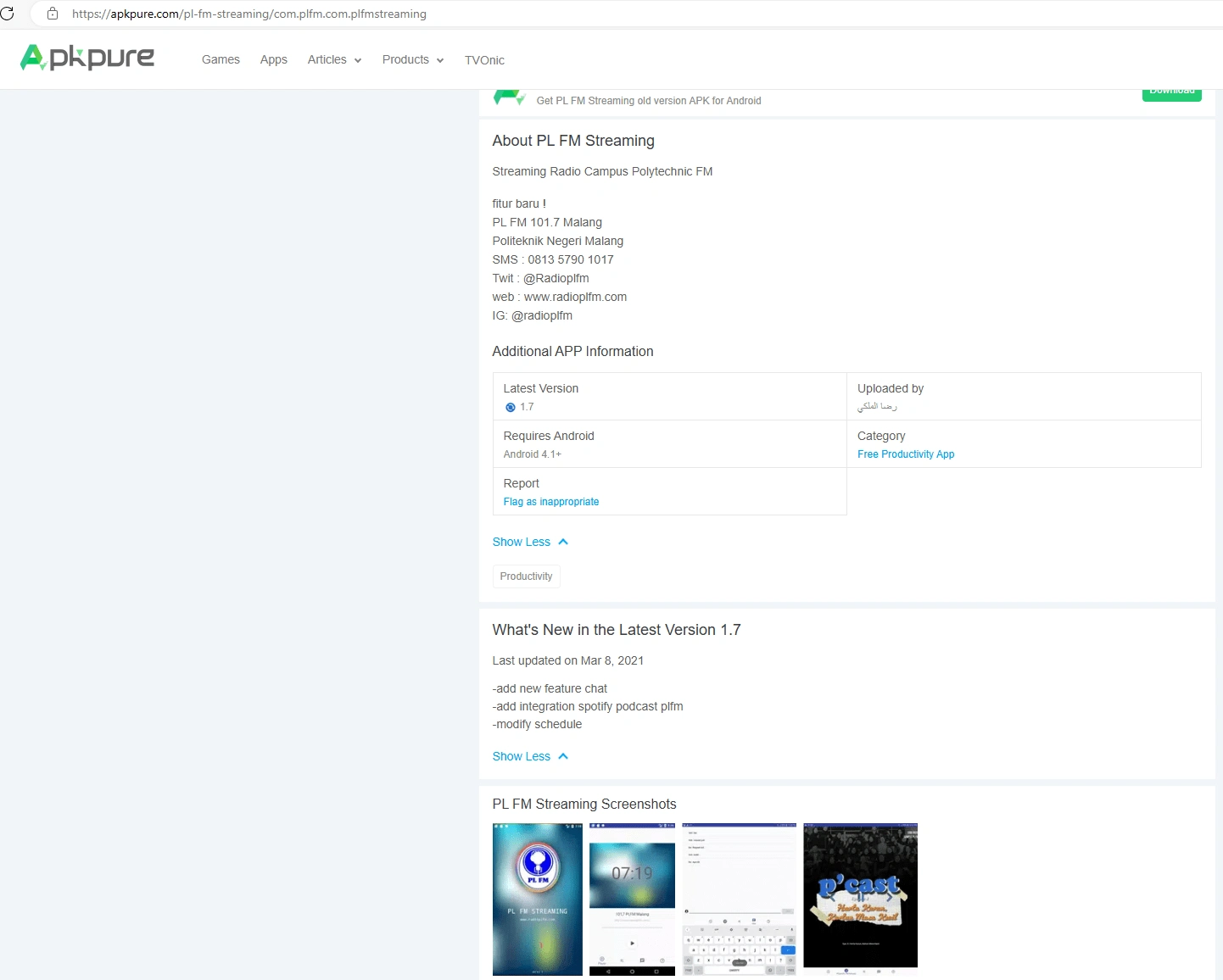Click the green APKPure app icon
The width and height of the screenshot is (1223, 980).
click(509, 97)
